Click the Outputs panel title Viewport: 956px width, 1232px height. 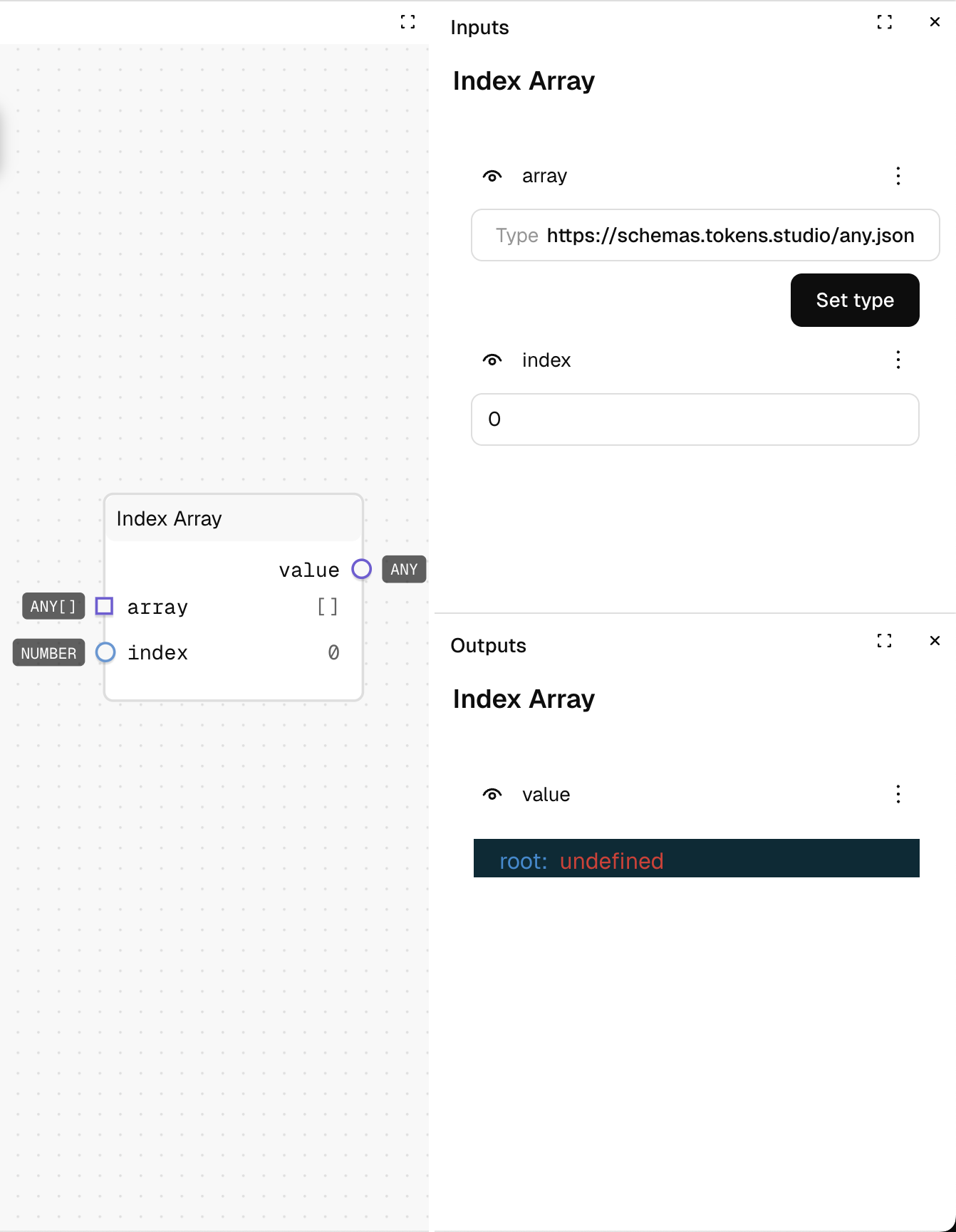488,645
